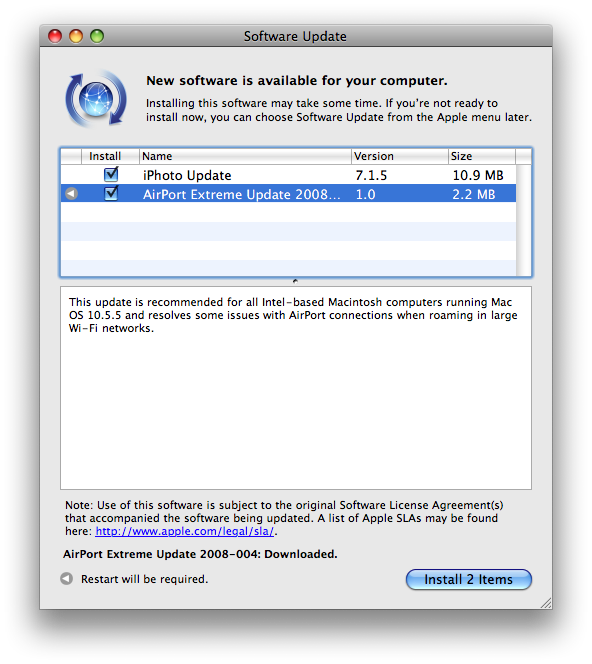Open the apple.com/legal/sla link
Image resolution: width=592 pixels, height=664 pixels.
[x=185, y=531]
